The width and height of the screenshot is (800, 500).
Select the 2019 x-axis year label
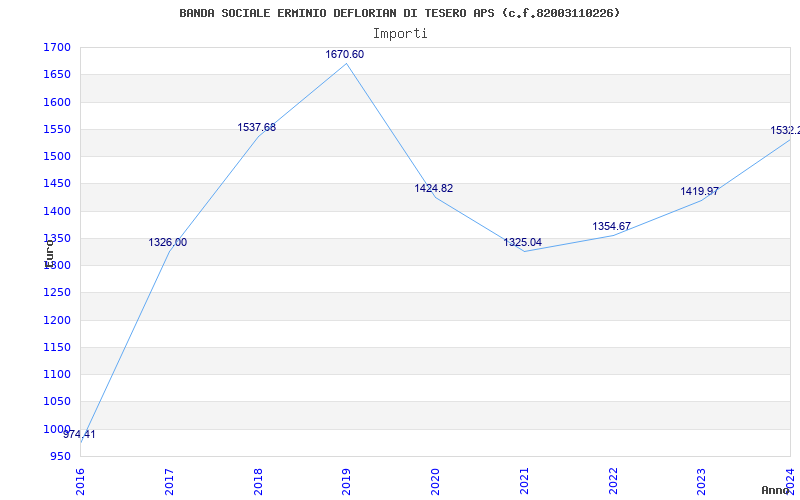(346, 481)
